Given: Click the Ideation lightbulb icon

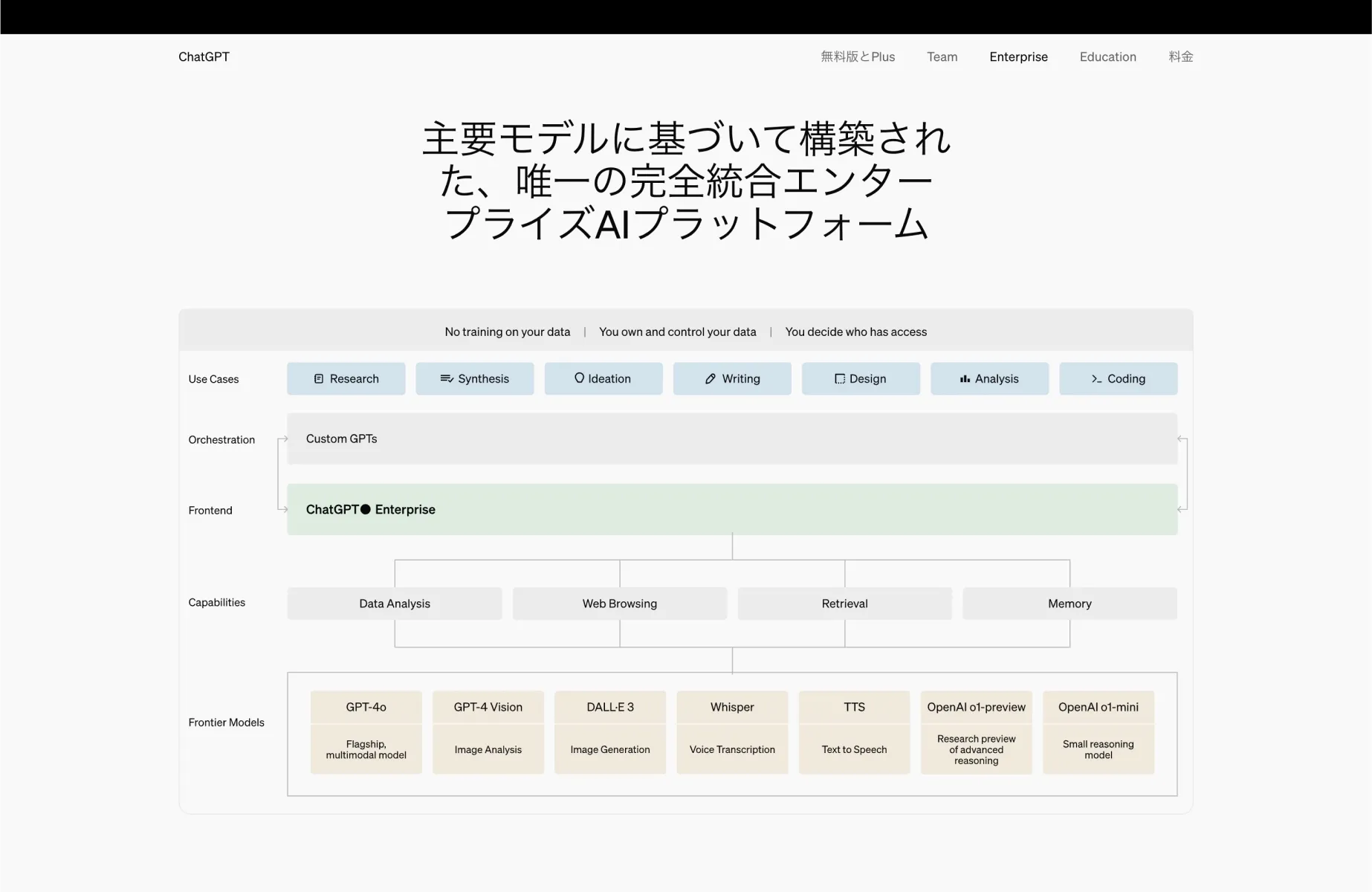Looking at the screenshot, I should tap(579, 378).
